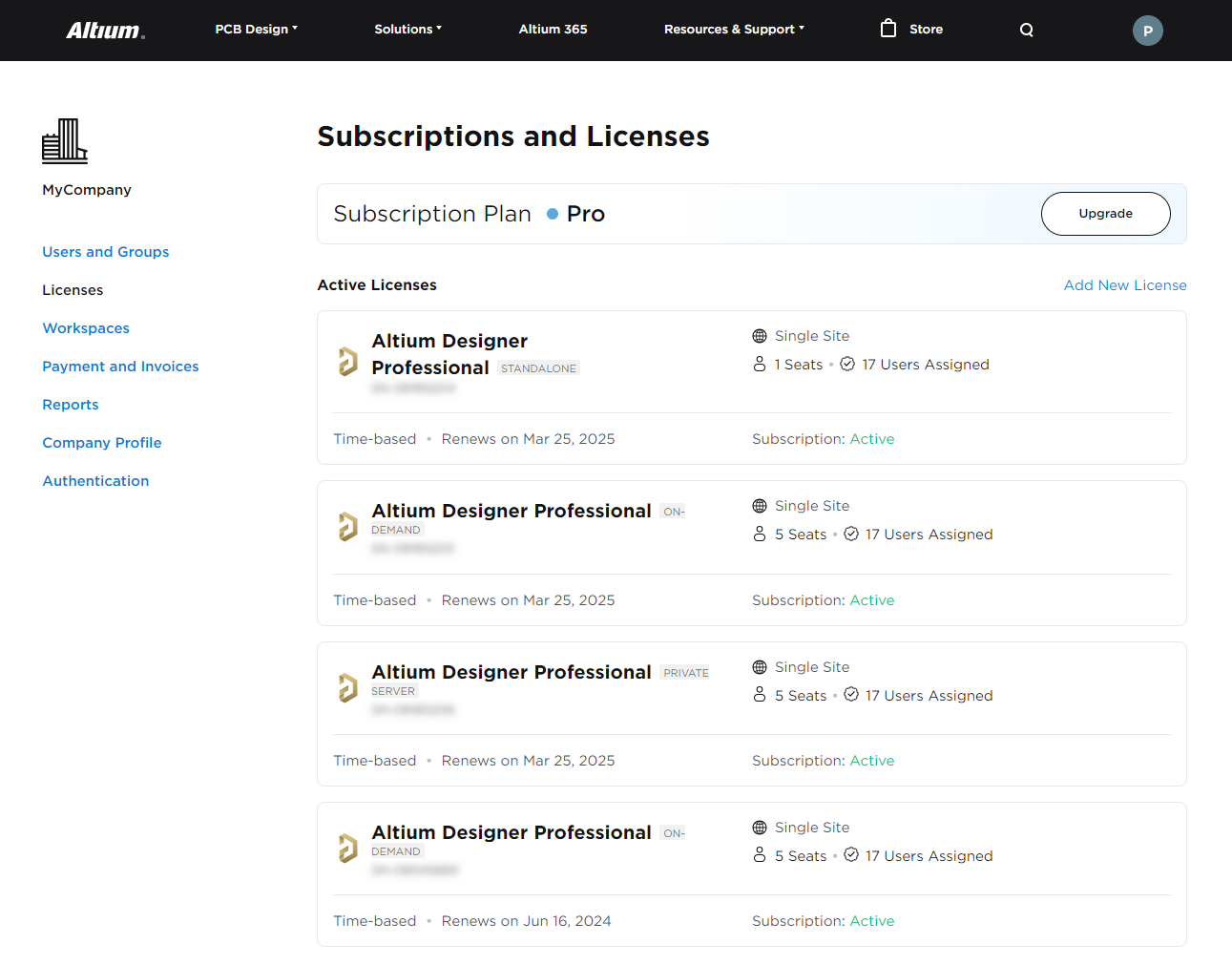1232x965 pixels.
Task: Click the Add New License link
Action: click(1125, 285)
